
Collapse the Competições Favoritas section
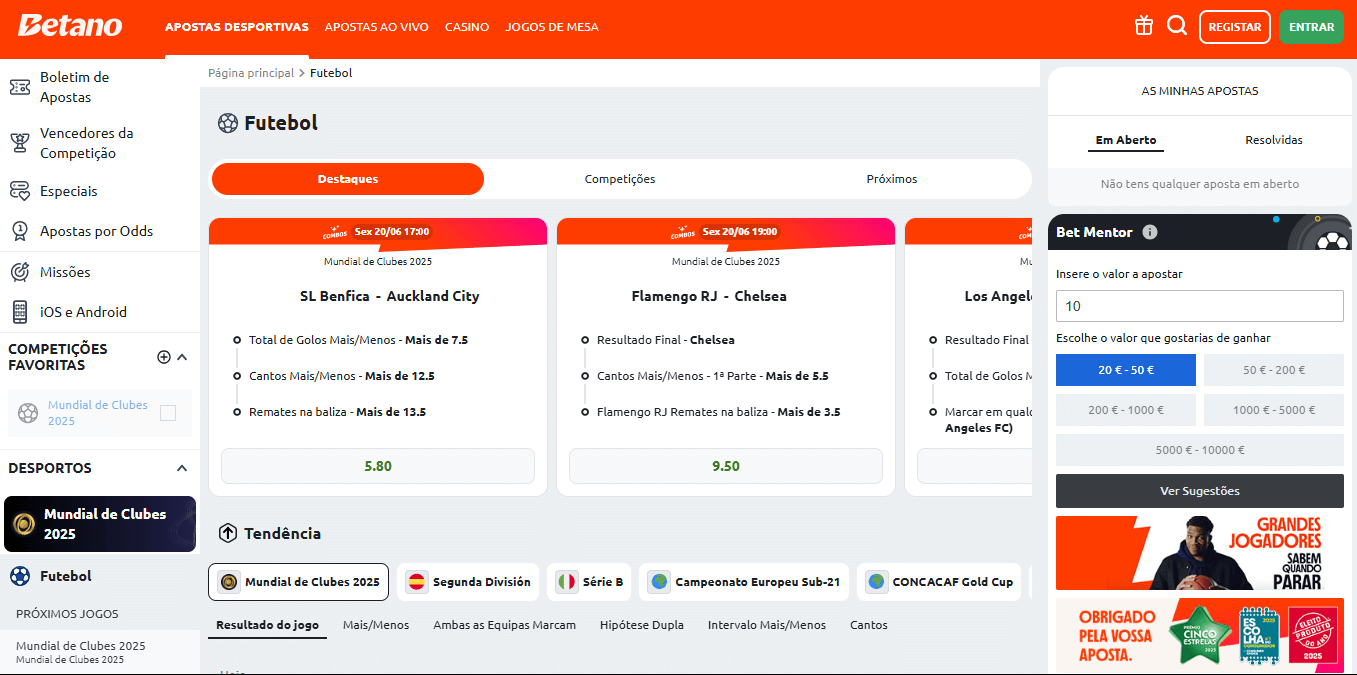pyautogui.click(x=182, y=357)
